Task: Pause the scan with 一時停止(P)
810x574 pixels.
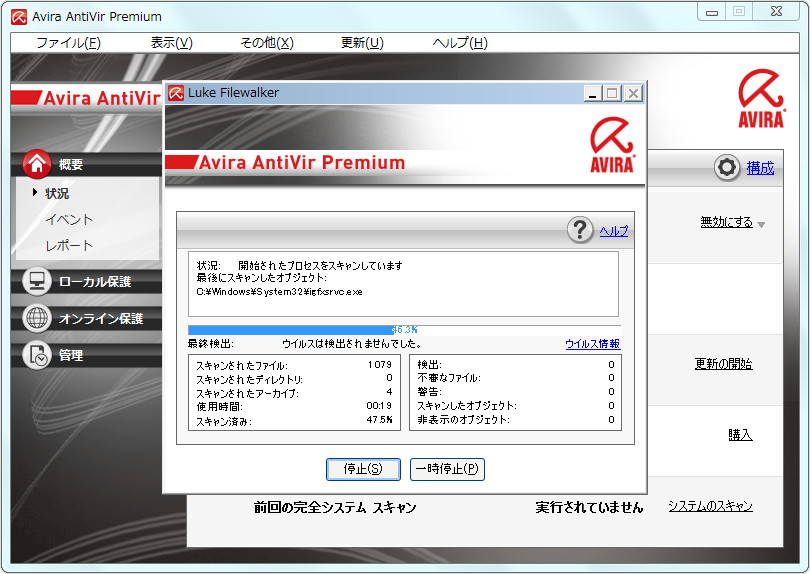Action: tap(447, 469)
